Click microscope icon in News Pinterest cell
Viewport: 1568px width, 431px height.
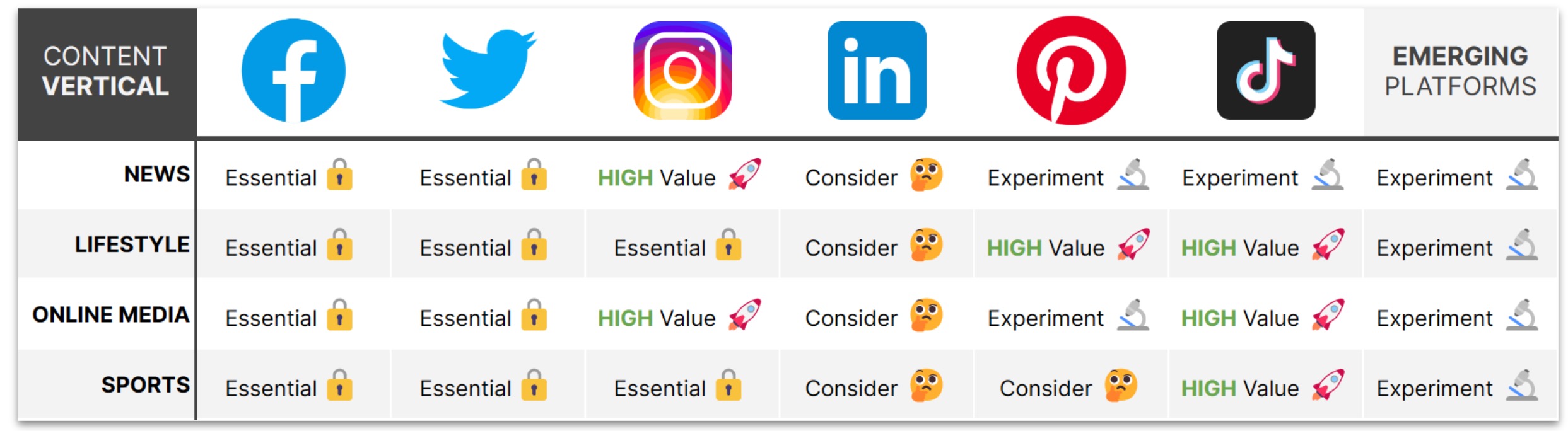click(x=1133, y=175)
